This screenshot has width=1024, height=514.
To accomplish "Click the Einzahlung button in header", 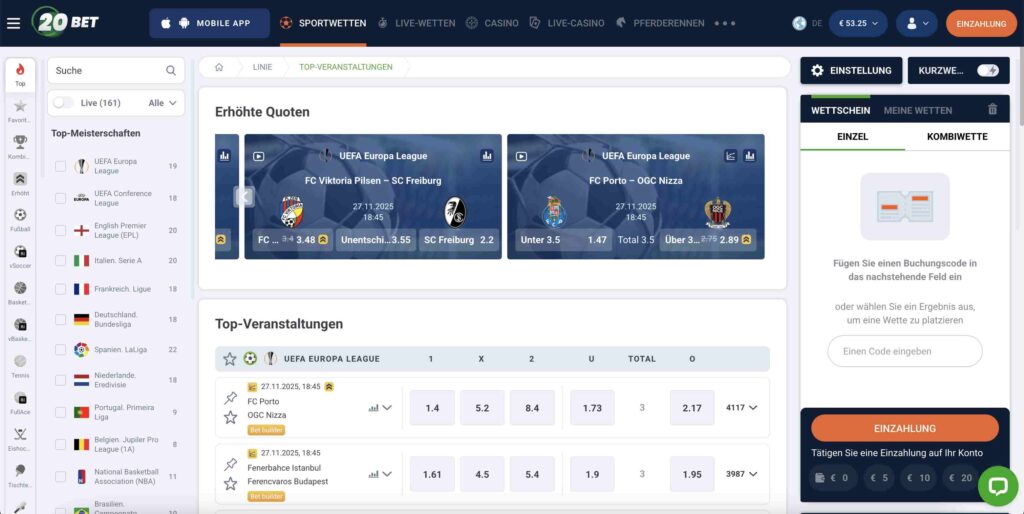I will pyautogui.click(x=981, y=24).
